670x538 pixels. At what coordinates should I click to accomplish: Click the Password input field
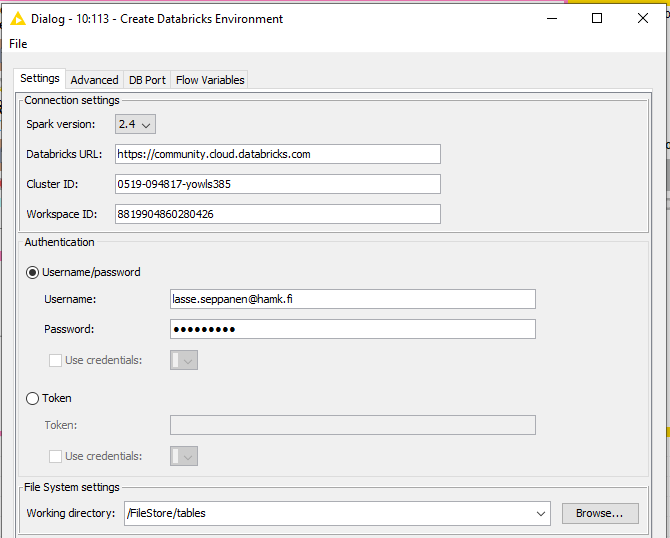[x=353, y=329]
